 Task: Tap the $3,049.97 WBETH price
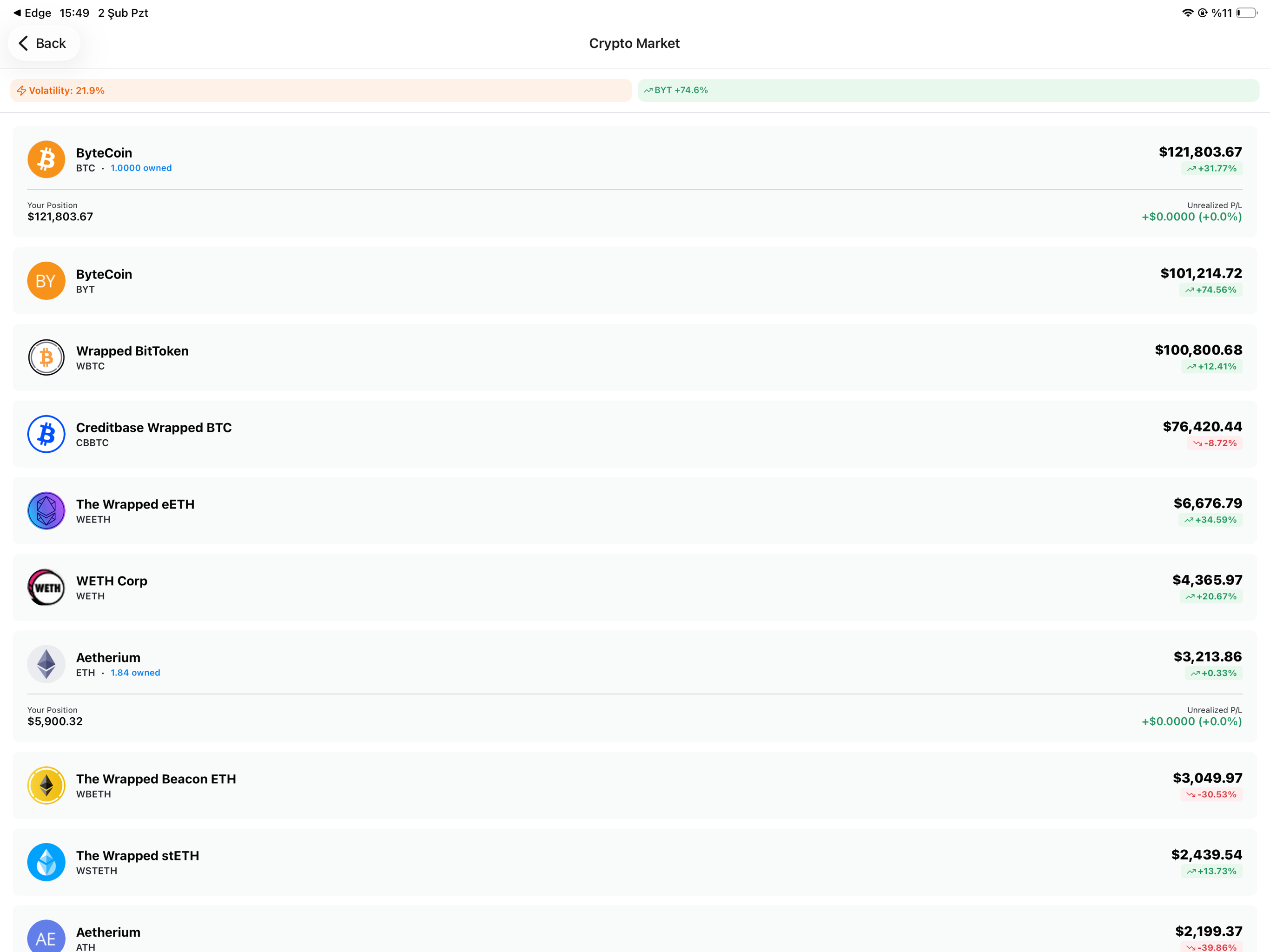[1207, 778]
